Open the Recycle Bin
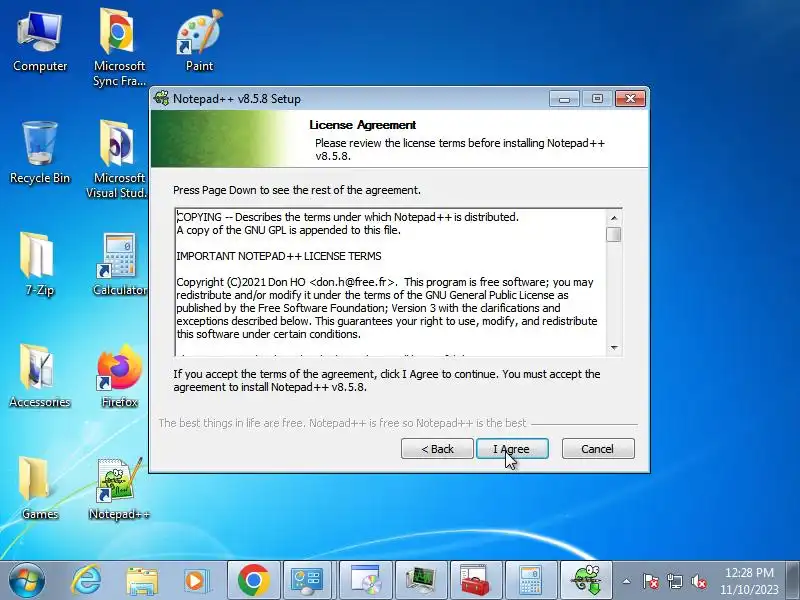Image resolution: width=800 pixels, height=600 pixels. click(x=40, y=153)
